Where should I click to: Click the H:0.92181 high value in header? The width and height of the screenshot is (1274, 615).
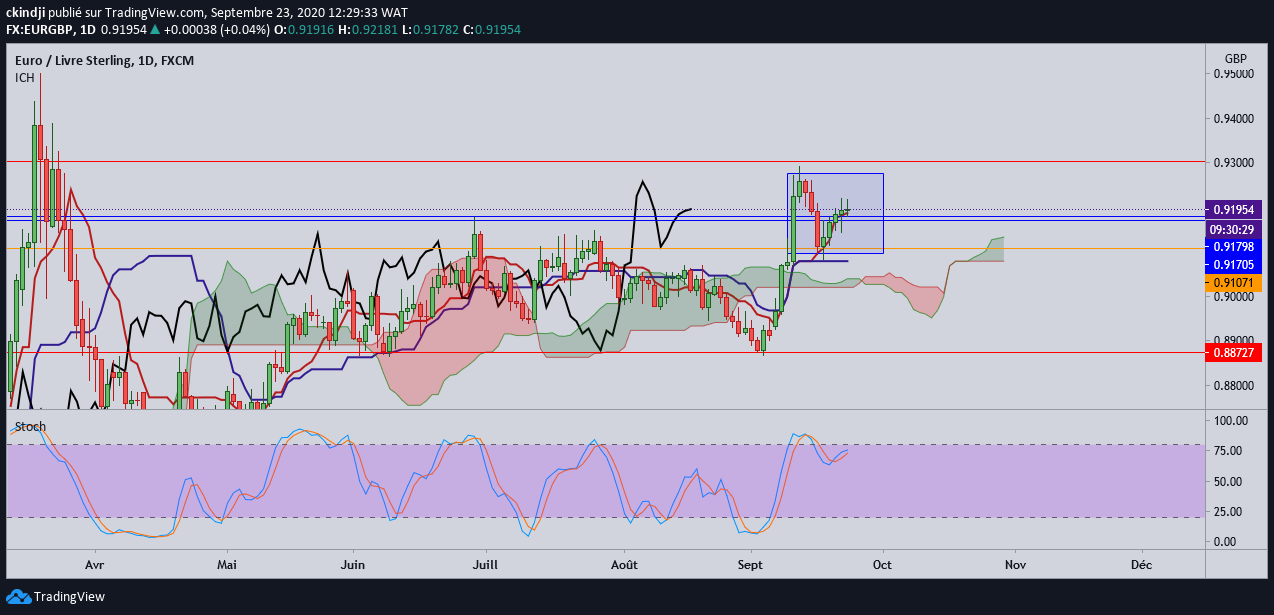(x=370, y=30)
